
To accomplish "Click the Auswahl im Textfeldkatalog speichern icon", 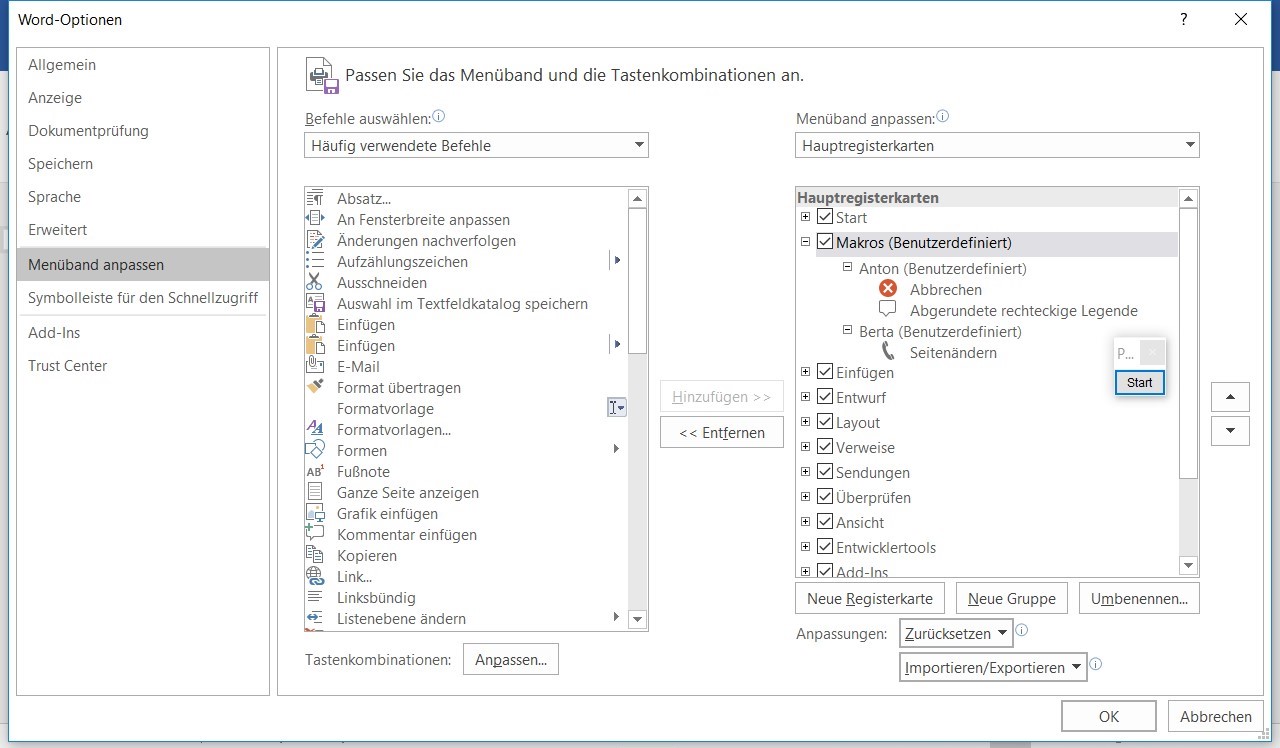I will [x=315, y=303].
